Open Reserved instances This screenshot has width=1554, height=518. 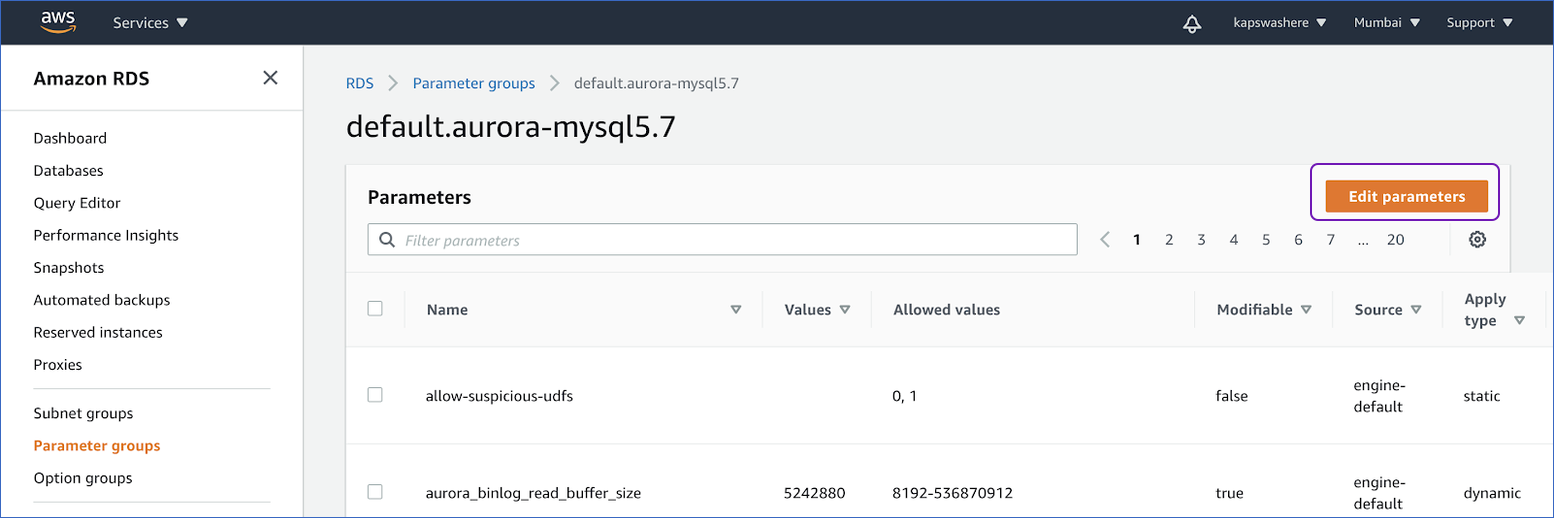pyautogui.click(x=98, y=332)
